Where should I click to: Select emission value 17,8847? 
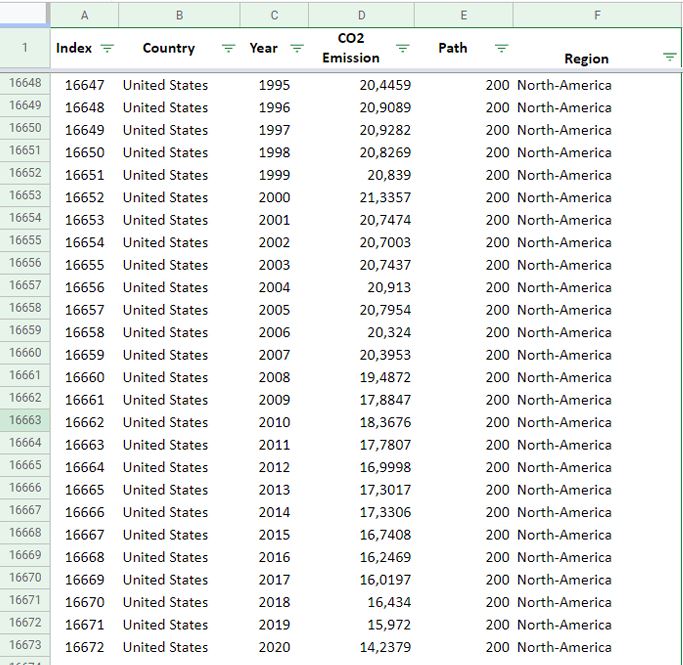click(361, 400)
